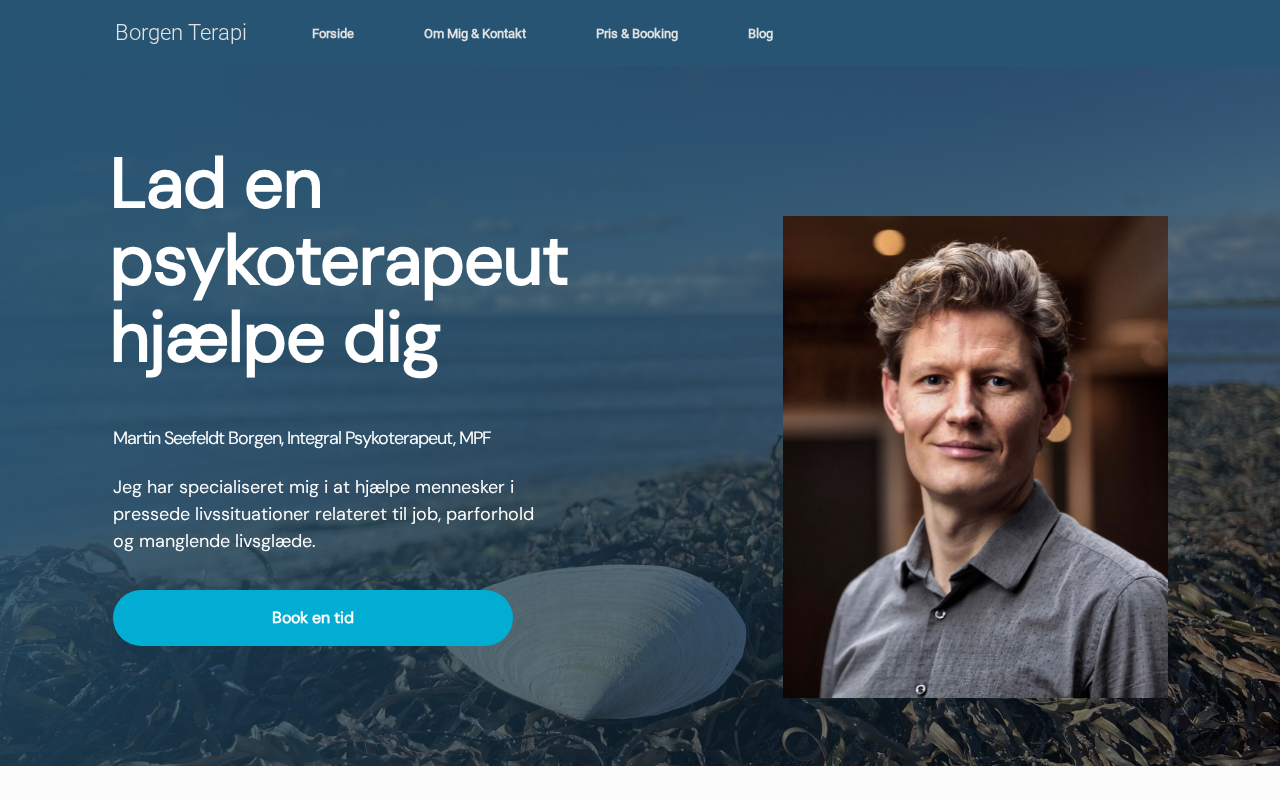Go to Om Mig & Kontakt page
1280x800 pixels.
tap(475, 34)
